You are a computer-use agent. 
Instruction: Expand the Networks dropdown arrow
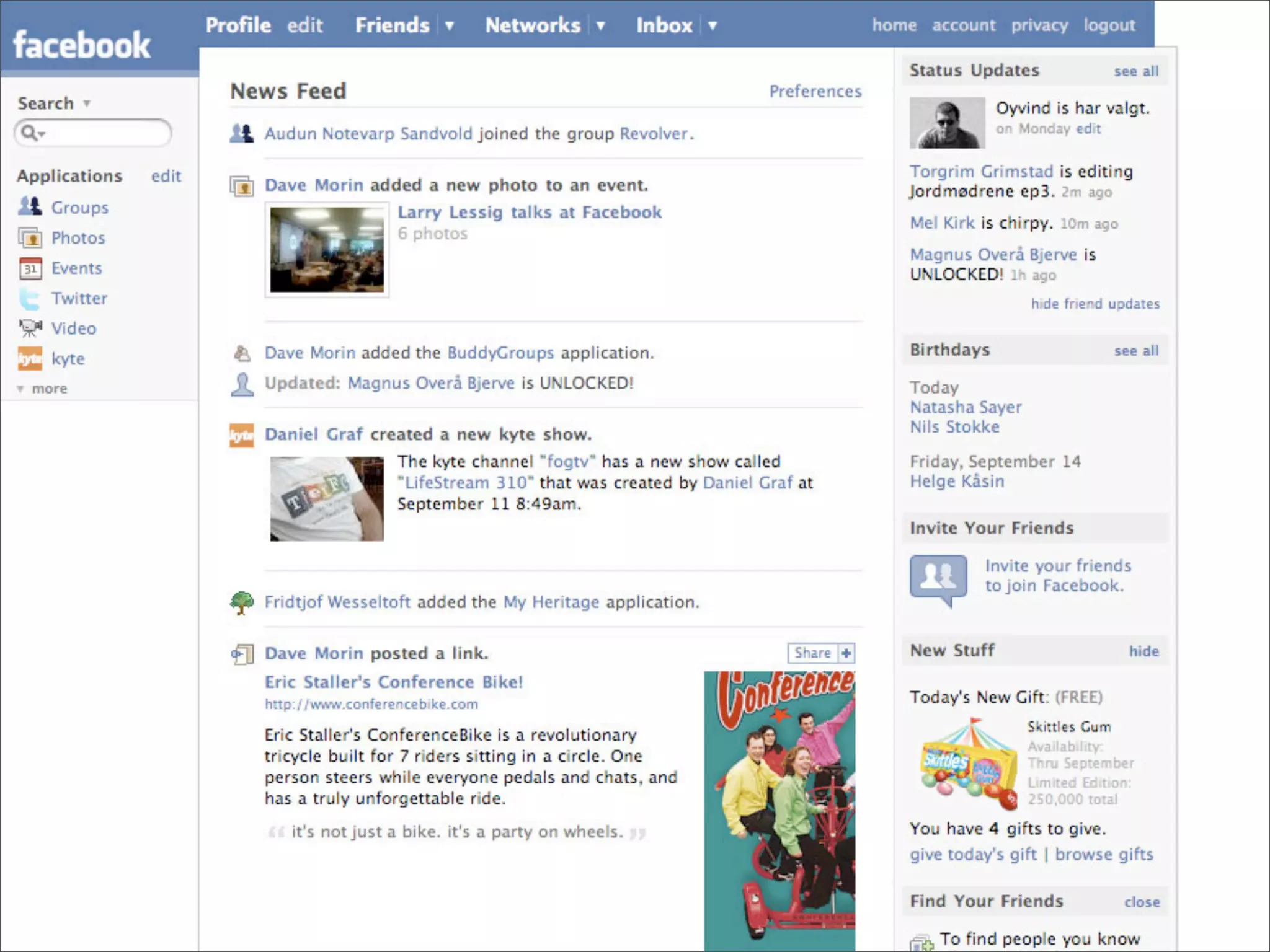600,26
